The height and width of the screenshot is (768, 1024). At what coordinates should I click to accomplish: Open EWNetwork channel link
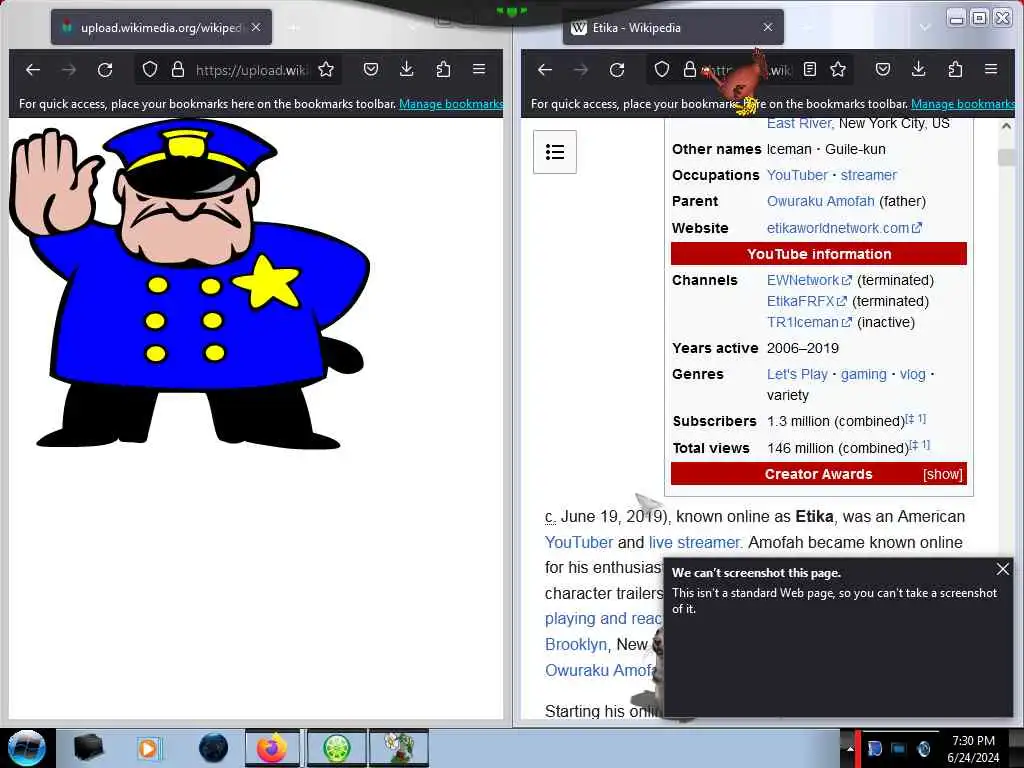(x=808, y=280)
